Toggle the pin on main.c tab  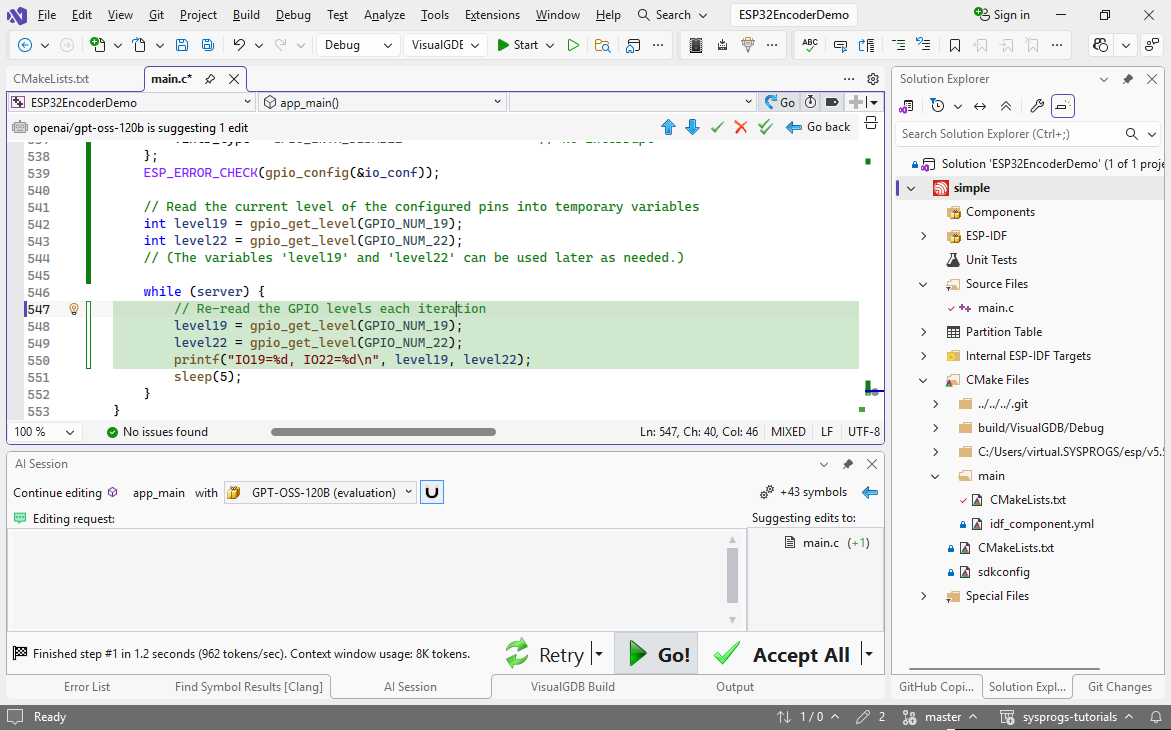pos(210,79)
